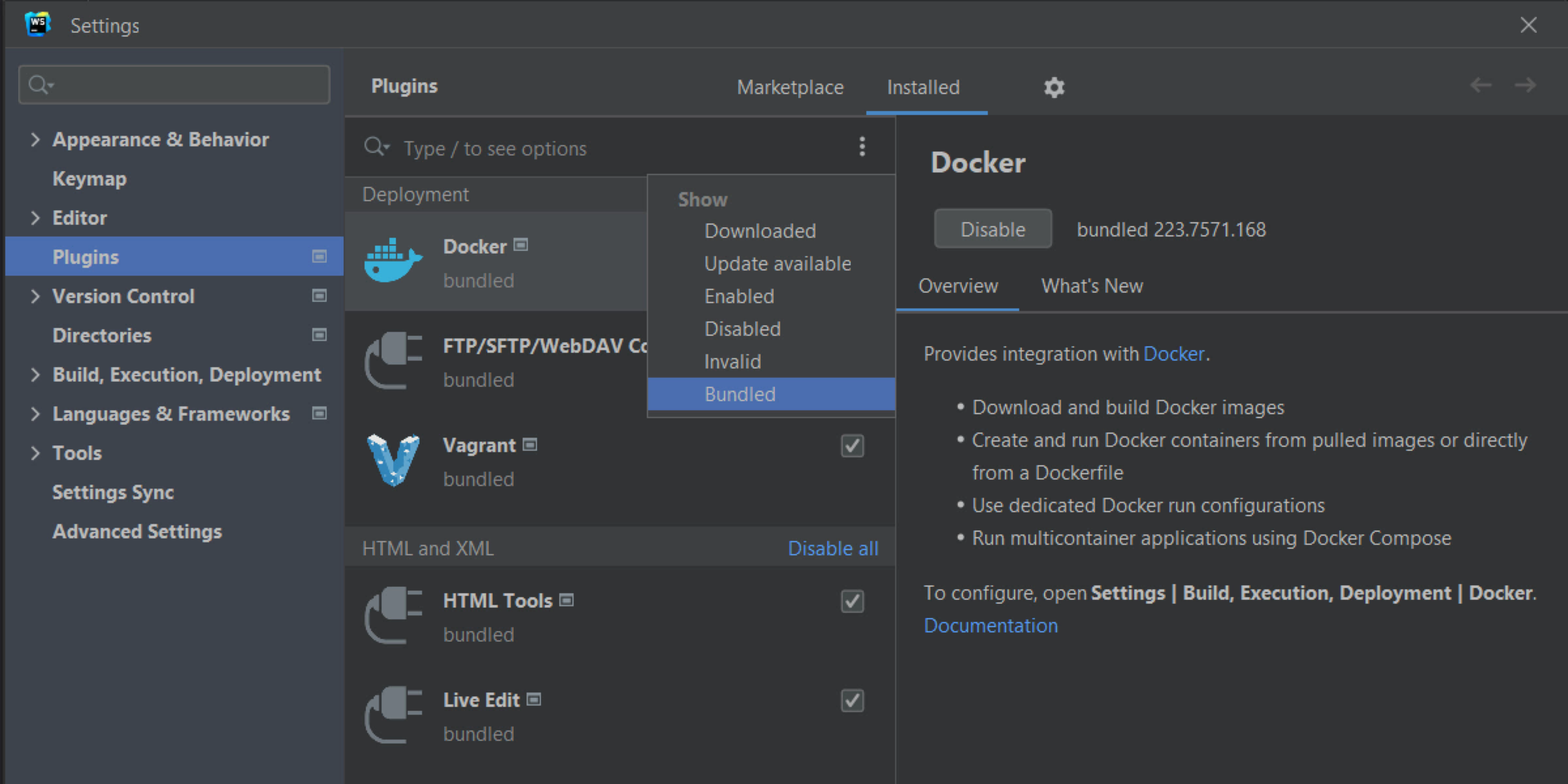
Task: Expand the Tools settings section
Action: [x=35, y=453]
